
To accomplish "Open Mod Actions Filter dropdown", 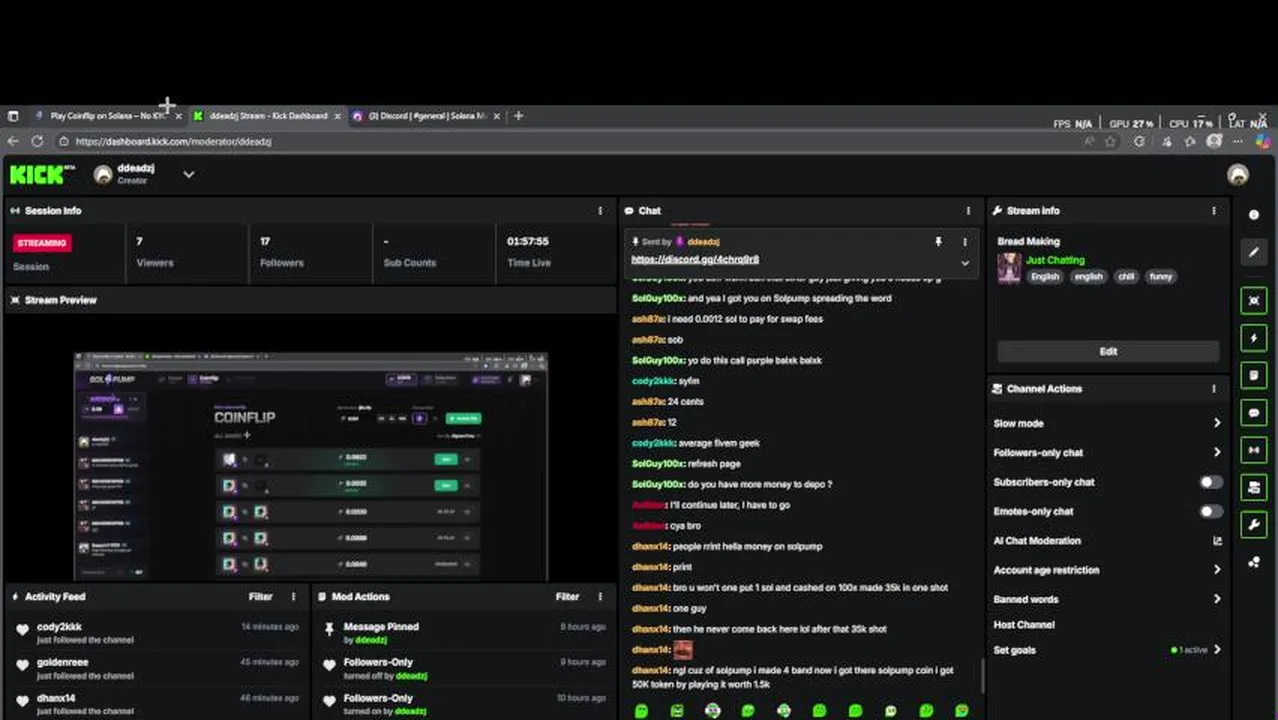I will [567, 597].
